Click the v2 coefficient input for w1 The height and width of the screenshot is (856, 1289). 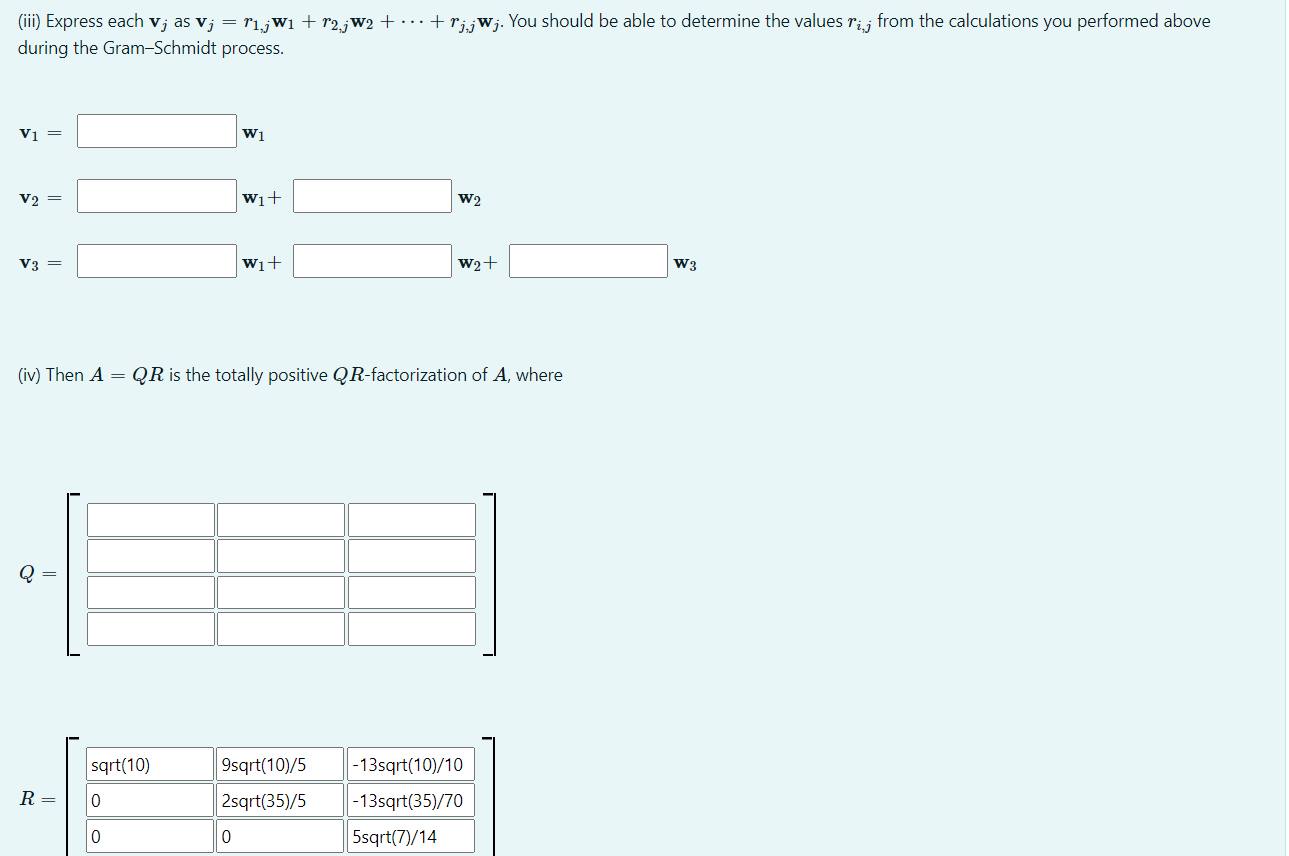pyautogui.click(x=157, y=196)
